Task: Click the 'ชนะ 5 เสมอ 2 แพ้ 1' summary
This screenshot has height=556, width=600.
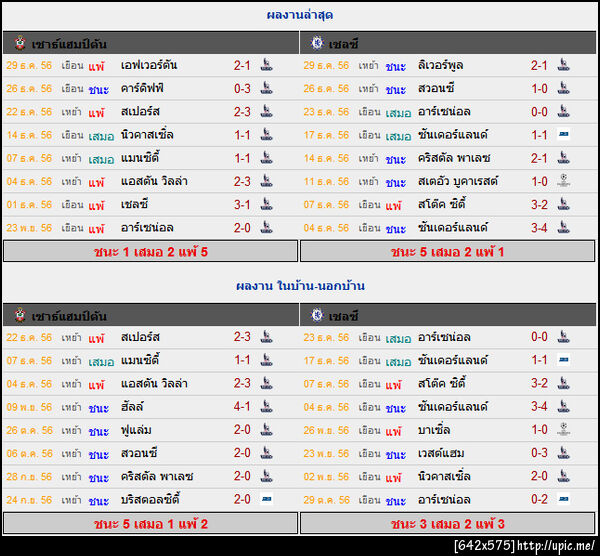Action: [447, 252]
